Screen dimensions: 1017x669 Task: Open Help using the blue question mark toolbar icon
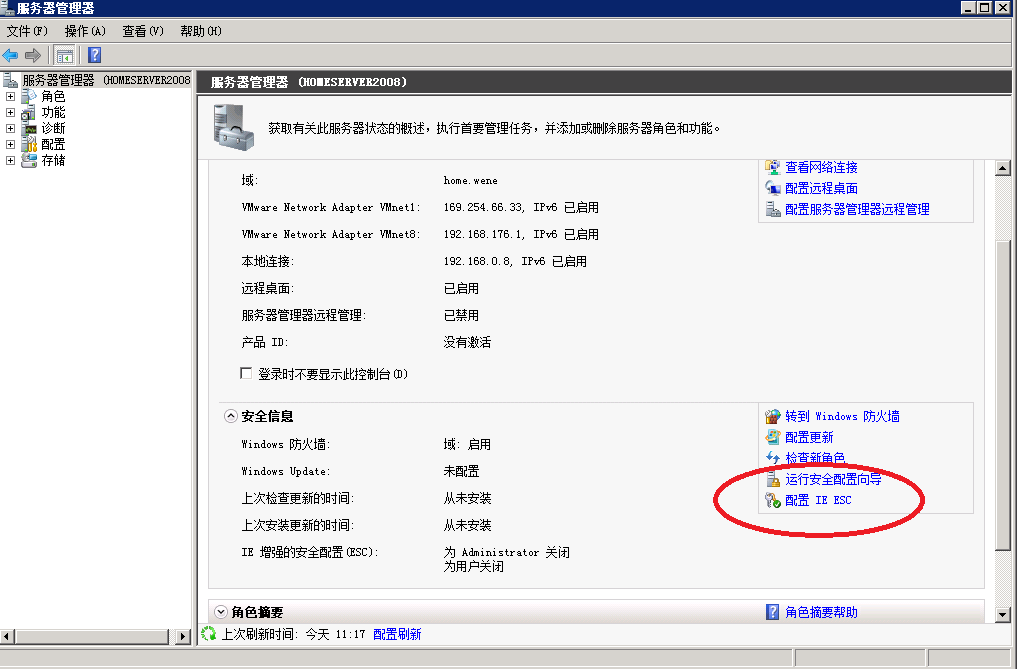pyautogui.click(x=95, y=55)
